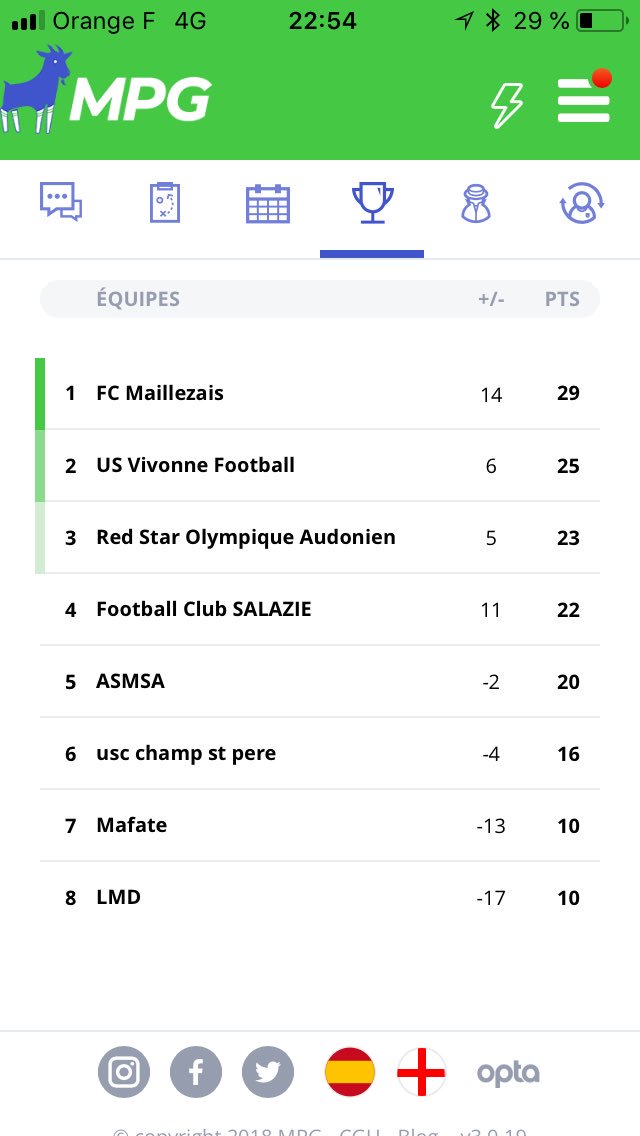Switch to the English flag league
The height and width of the screenshot is (1136, 640).
pyautogui.click(x=421, y=1072)
